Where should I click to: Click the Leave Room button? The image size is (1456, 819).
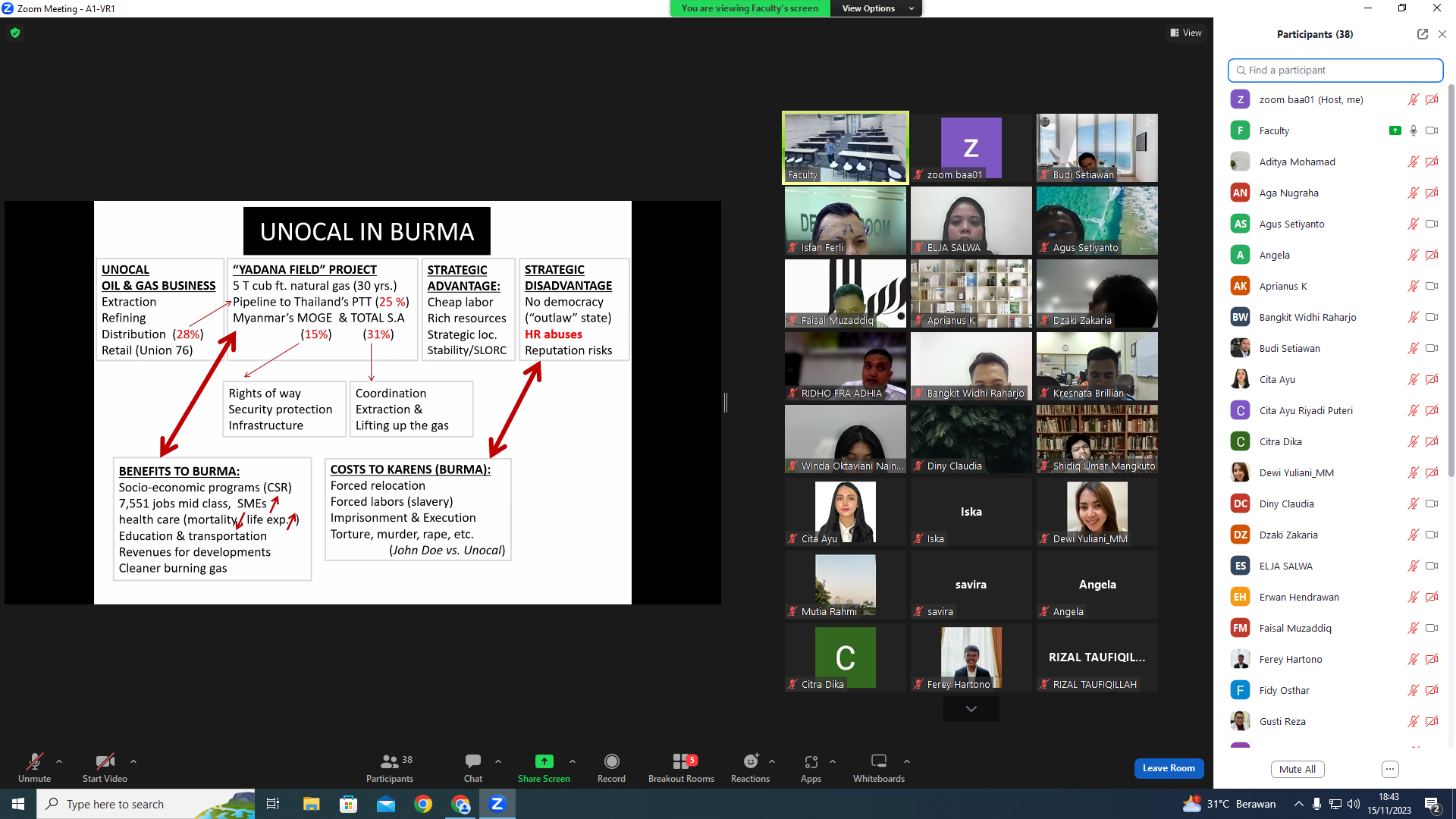tap(1169, 768)
